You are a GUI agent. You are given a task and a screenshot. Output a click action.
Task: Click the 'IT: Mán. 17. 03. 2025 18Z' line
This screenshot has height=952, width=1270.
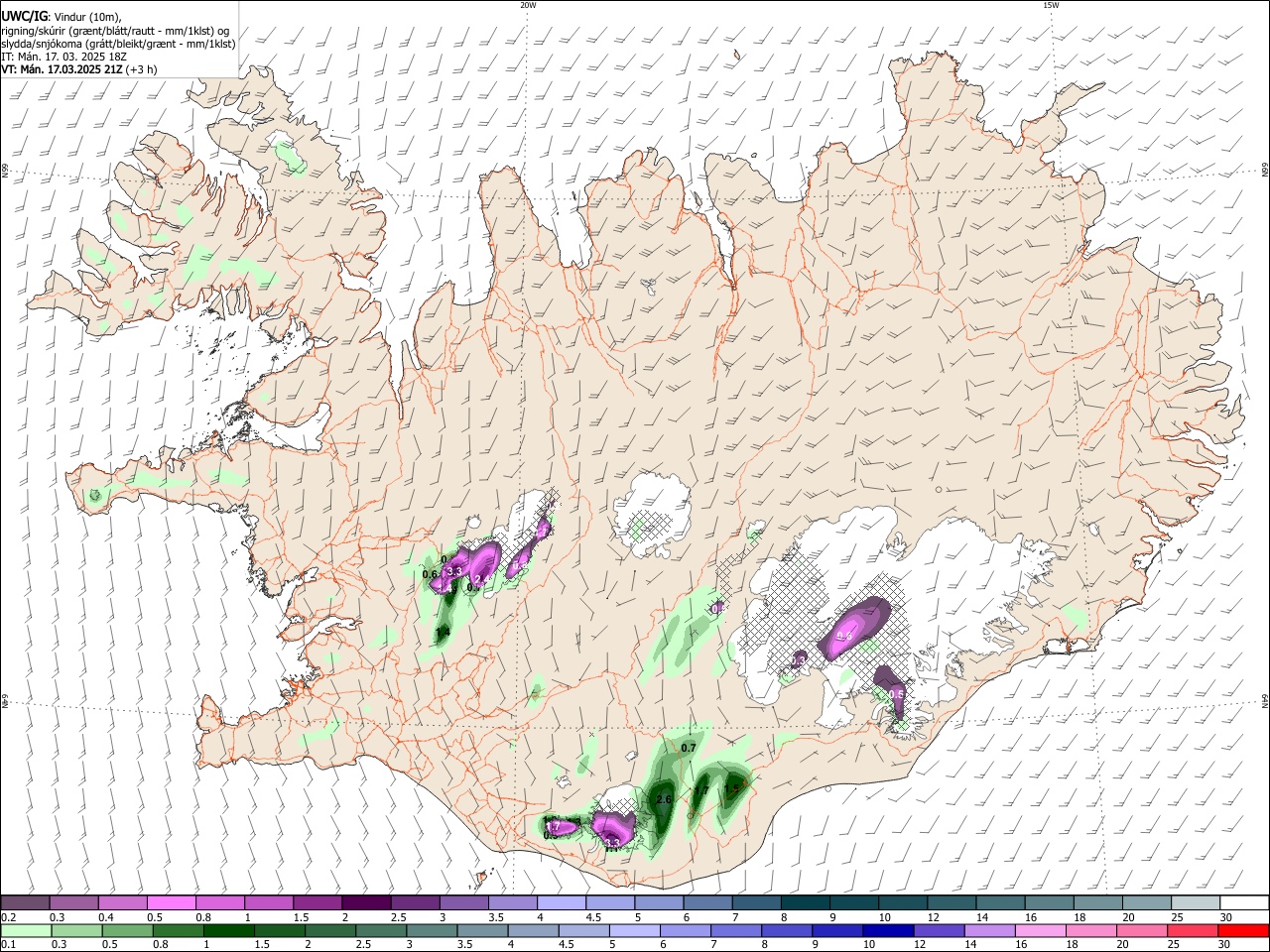coord(65,57)
